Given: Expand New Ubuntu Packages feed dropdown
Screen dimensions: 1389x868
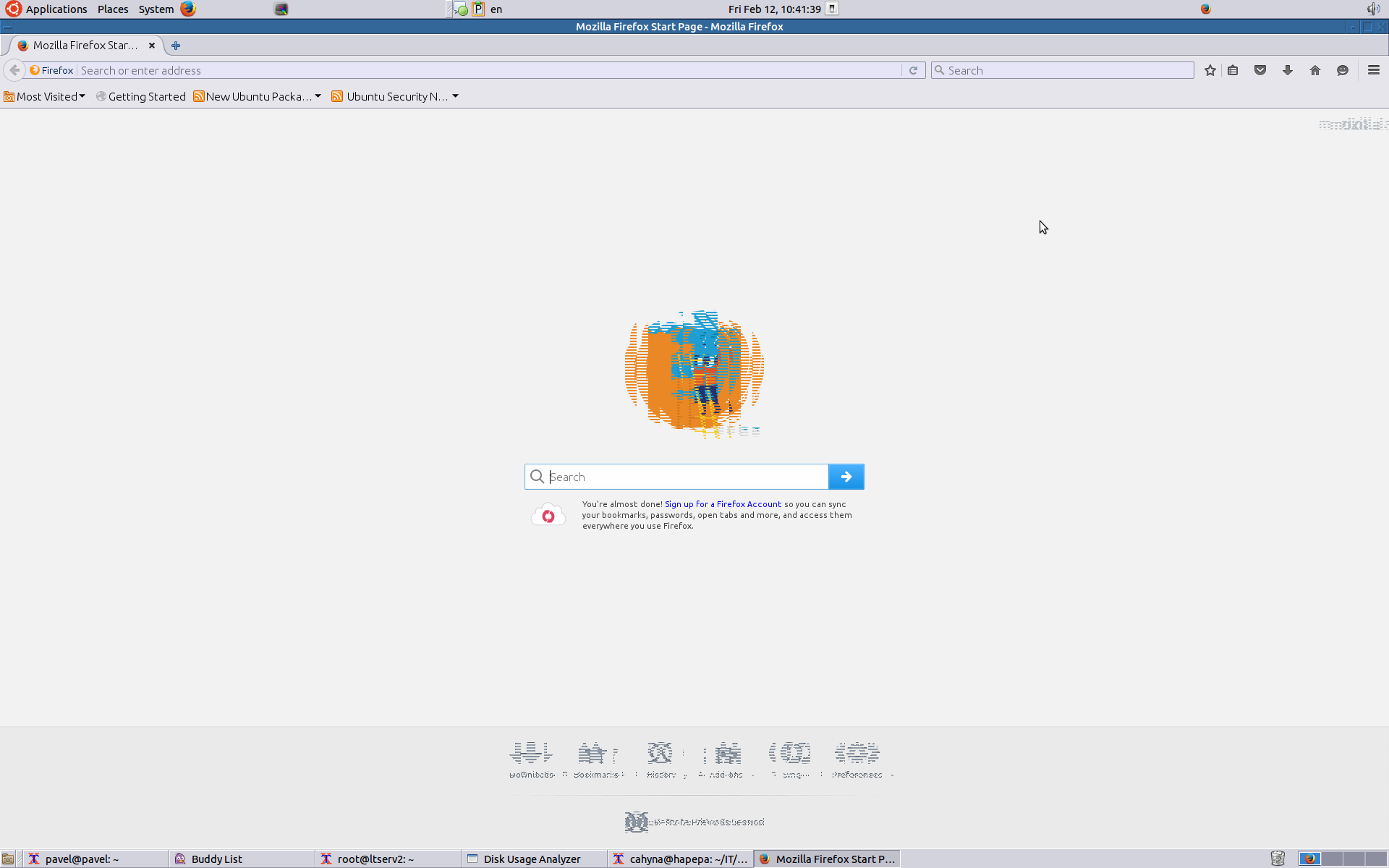Looking at the screenshot, I should tap(258, 96).
